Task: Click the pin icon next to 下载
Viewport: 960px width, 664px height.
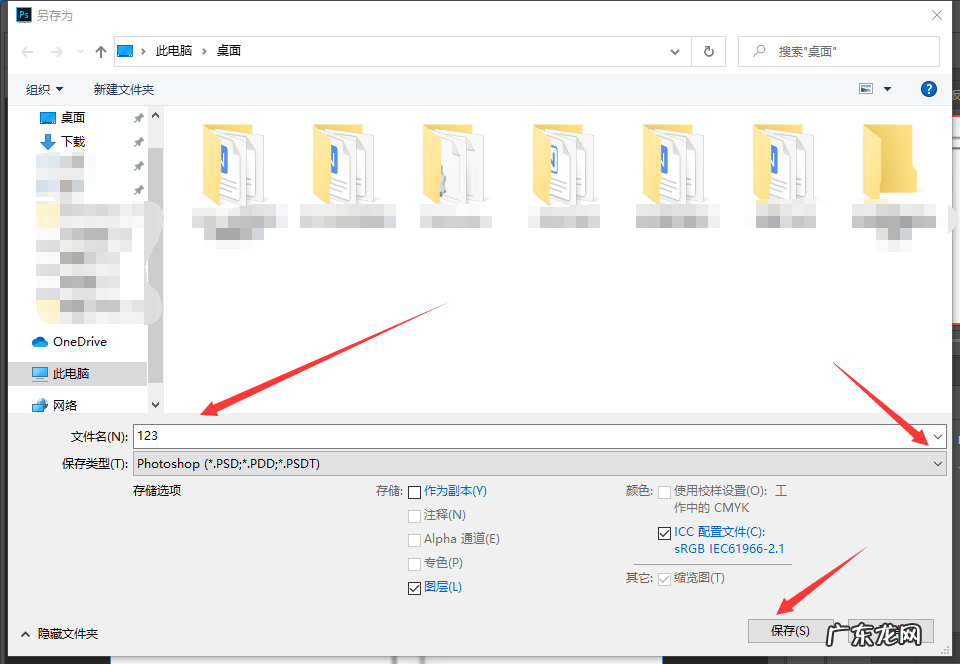Action: pyautogui.click(x=138, y=142)
